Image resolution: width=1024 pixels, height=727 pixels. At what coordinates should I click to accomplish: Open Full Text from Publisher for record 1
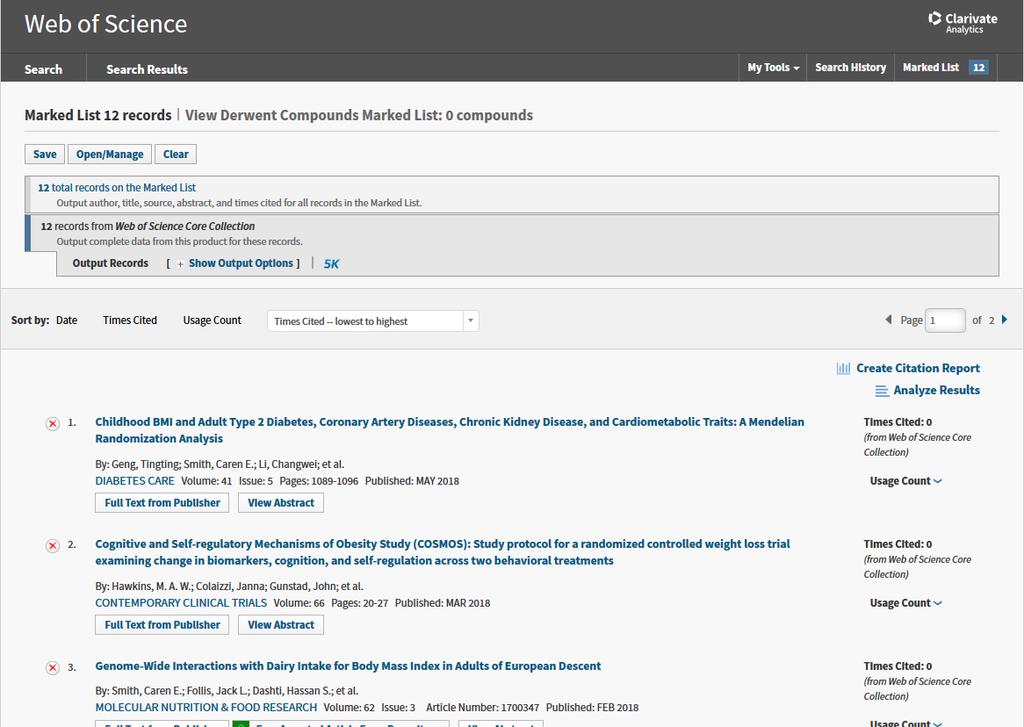[x=162, y=503]
